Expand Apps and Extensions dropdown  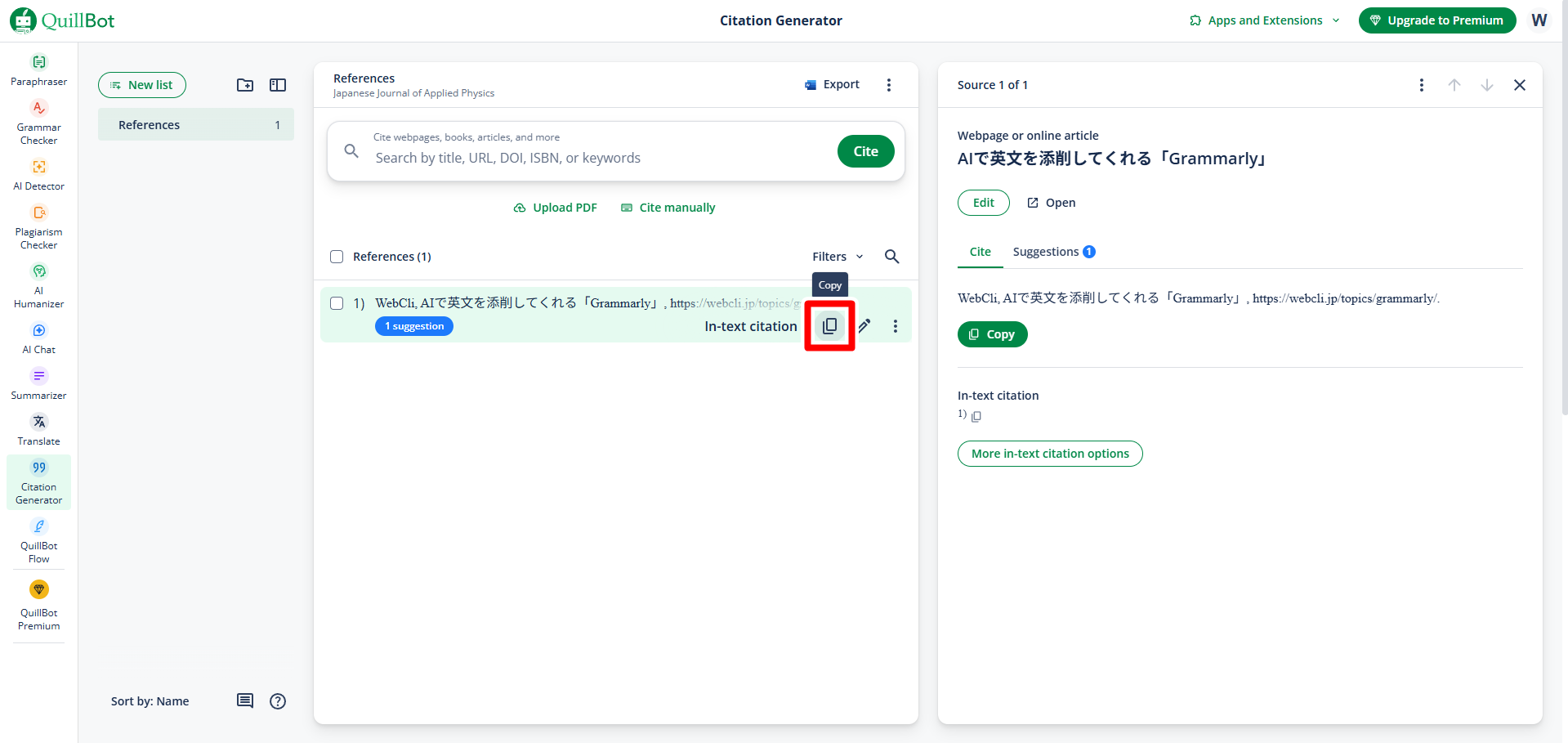(1264, 20)
